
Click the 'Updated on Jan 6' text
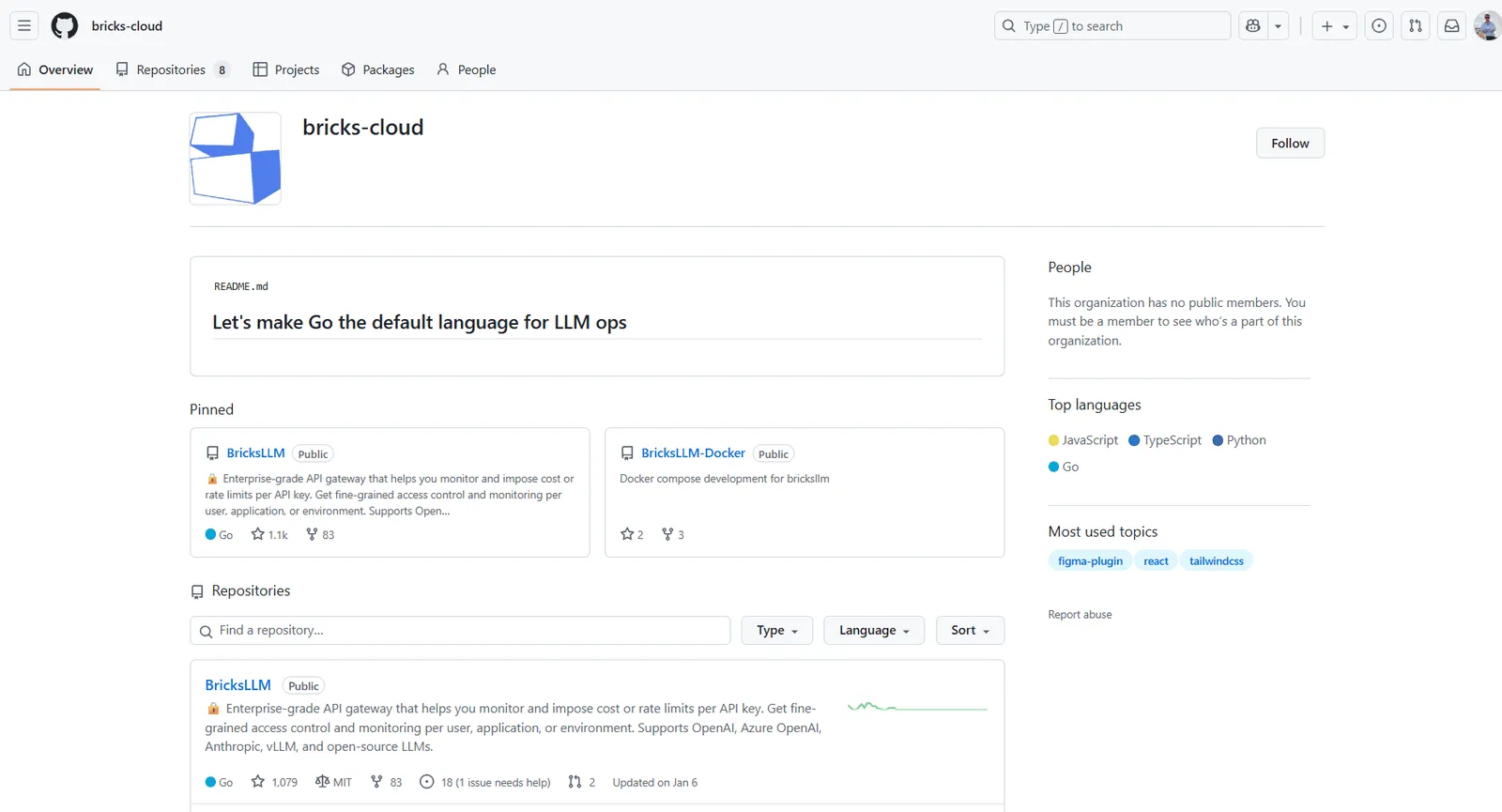tap(655, 783)
